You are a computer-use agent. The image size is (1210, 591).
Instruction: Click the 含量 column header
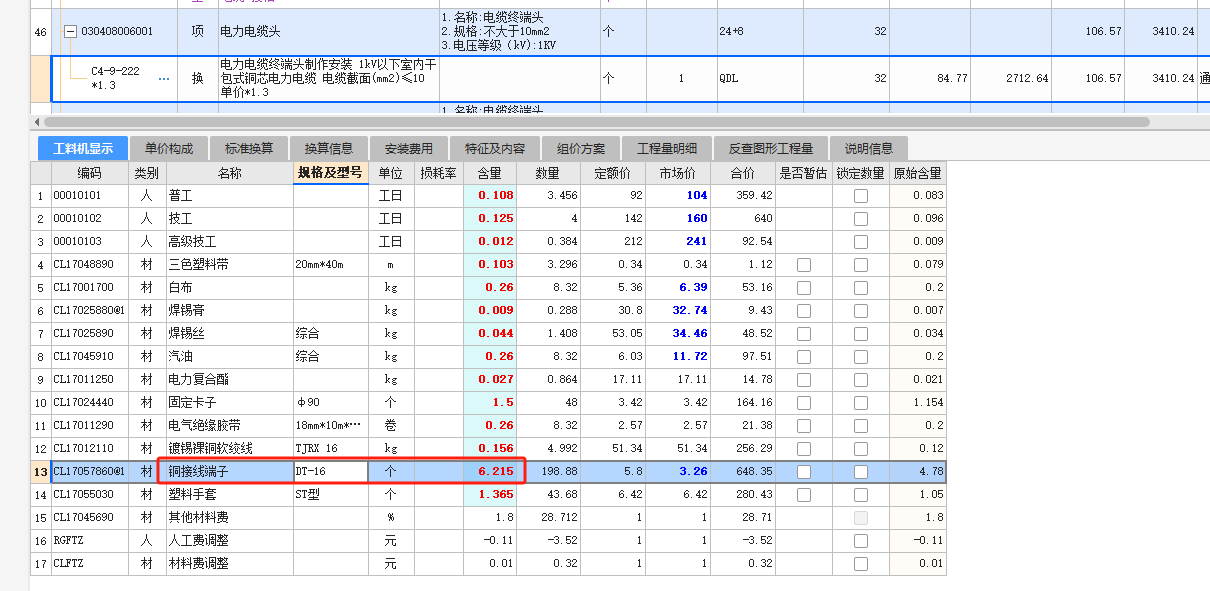(490, 173)
